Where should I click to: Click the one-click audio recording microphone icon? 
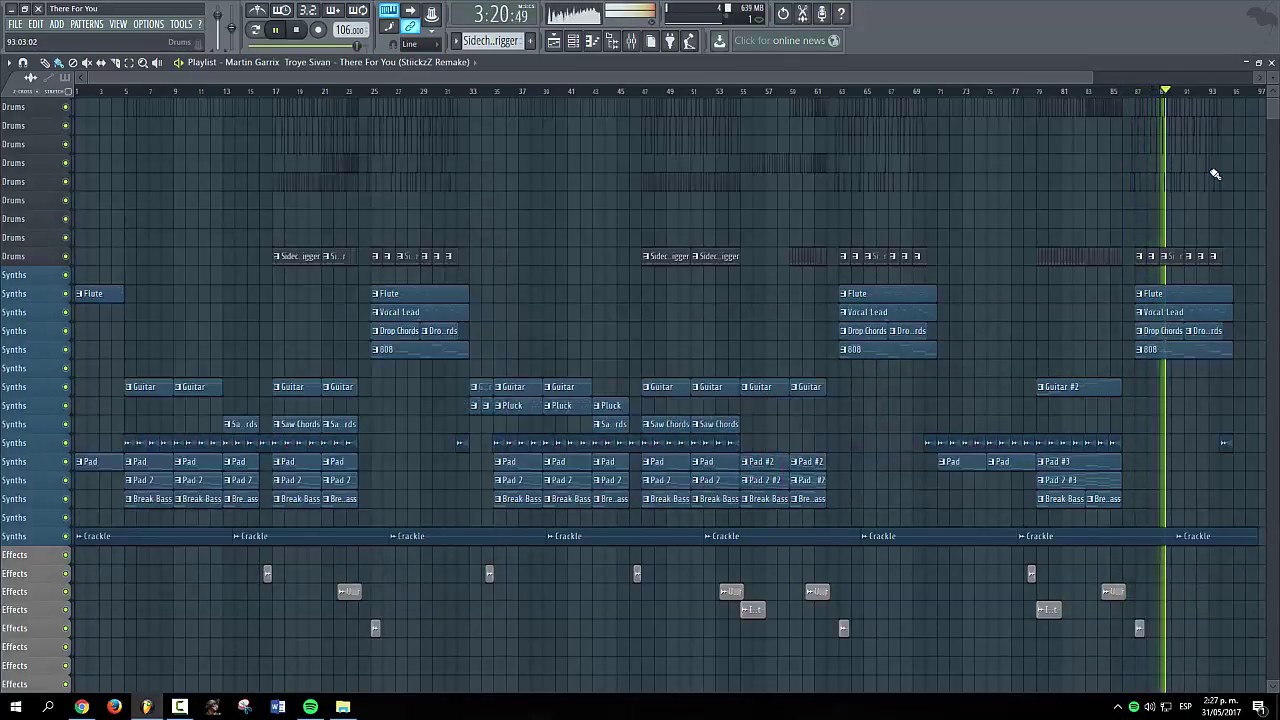(822, 13)
